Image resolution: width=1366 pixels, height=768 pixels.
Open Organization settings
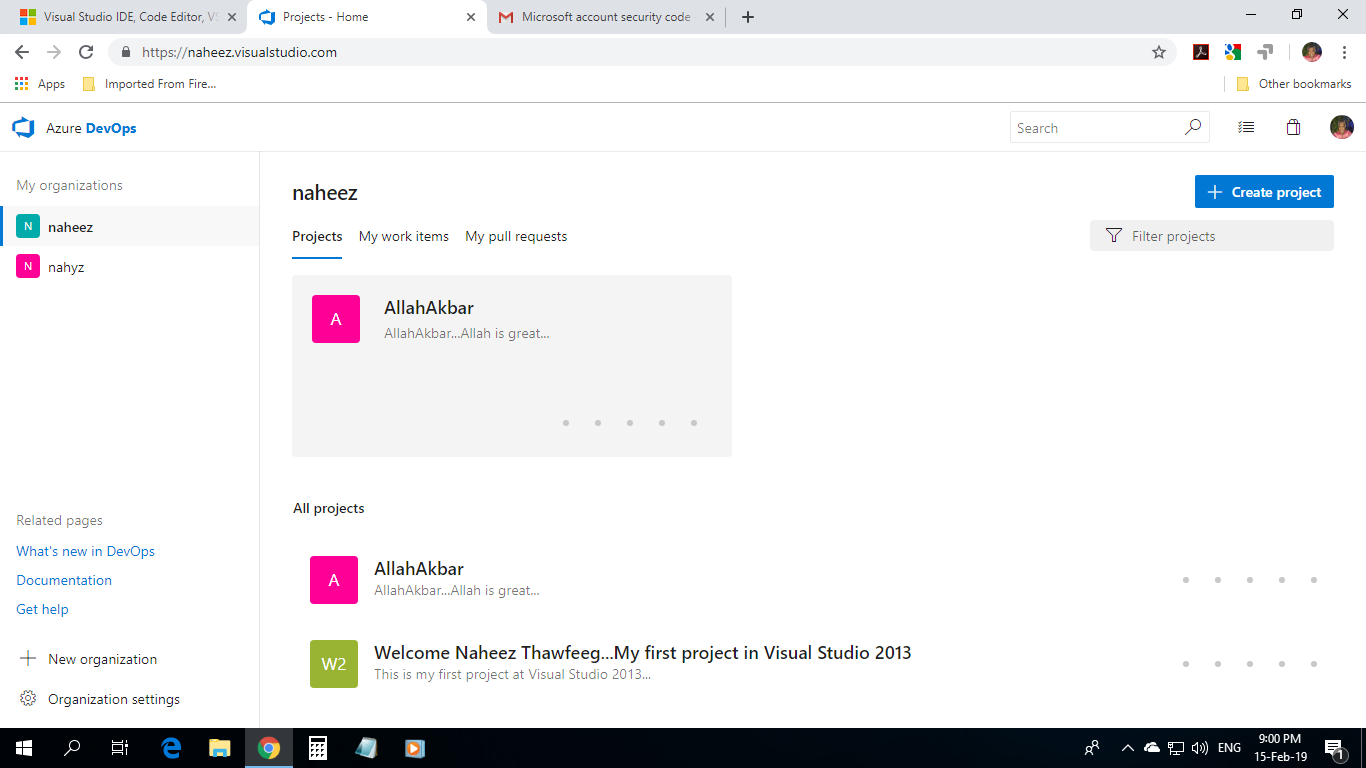point(114,699)
